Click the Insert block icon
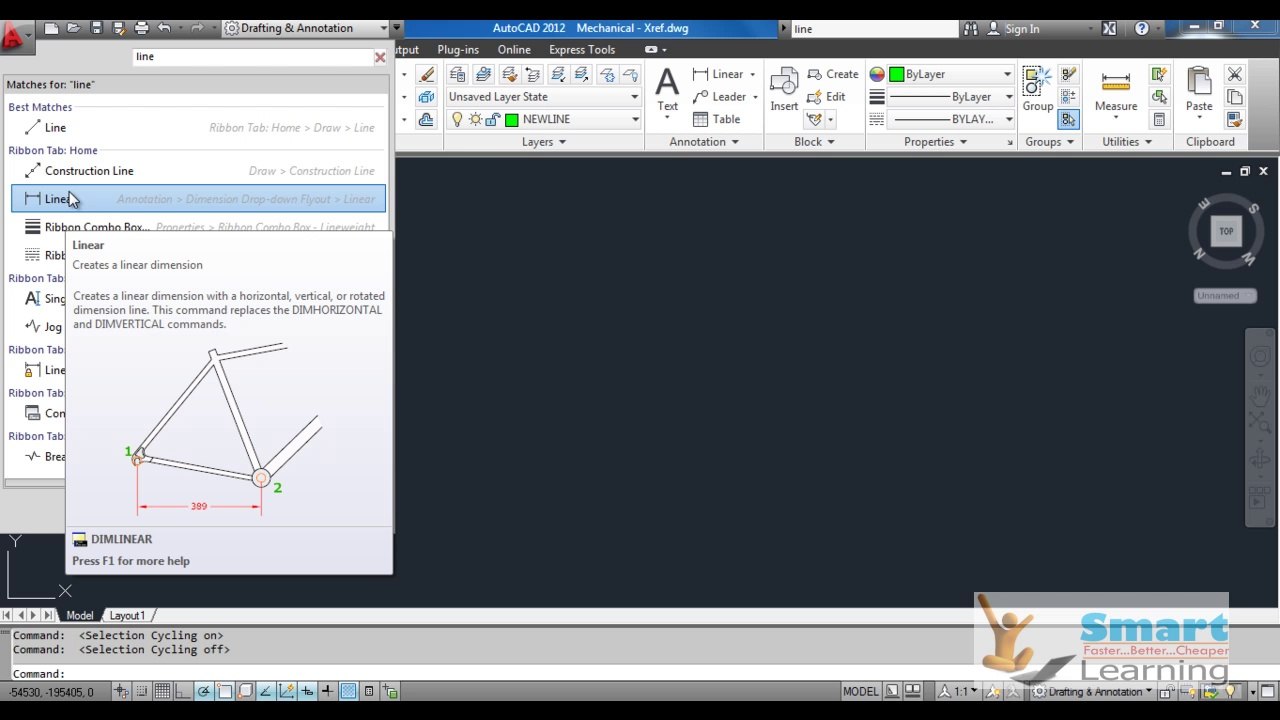The height and width of the screenshot is (720, 1280). (x=784, y=90)
